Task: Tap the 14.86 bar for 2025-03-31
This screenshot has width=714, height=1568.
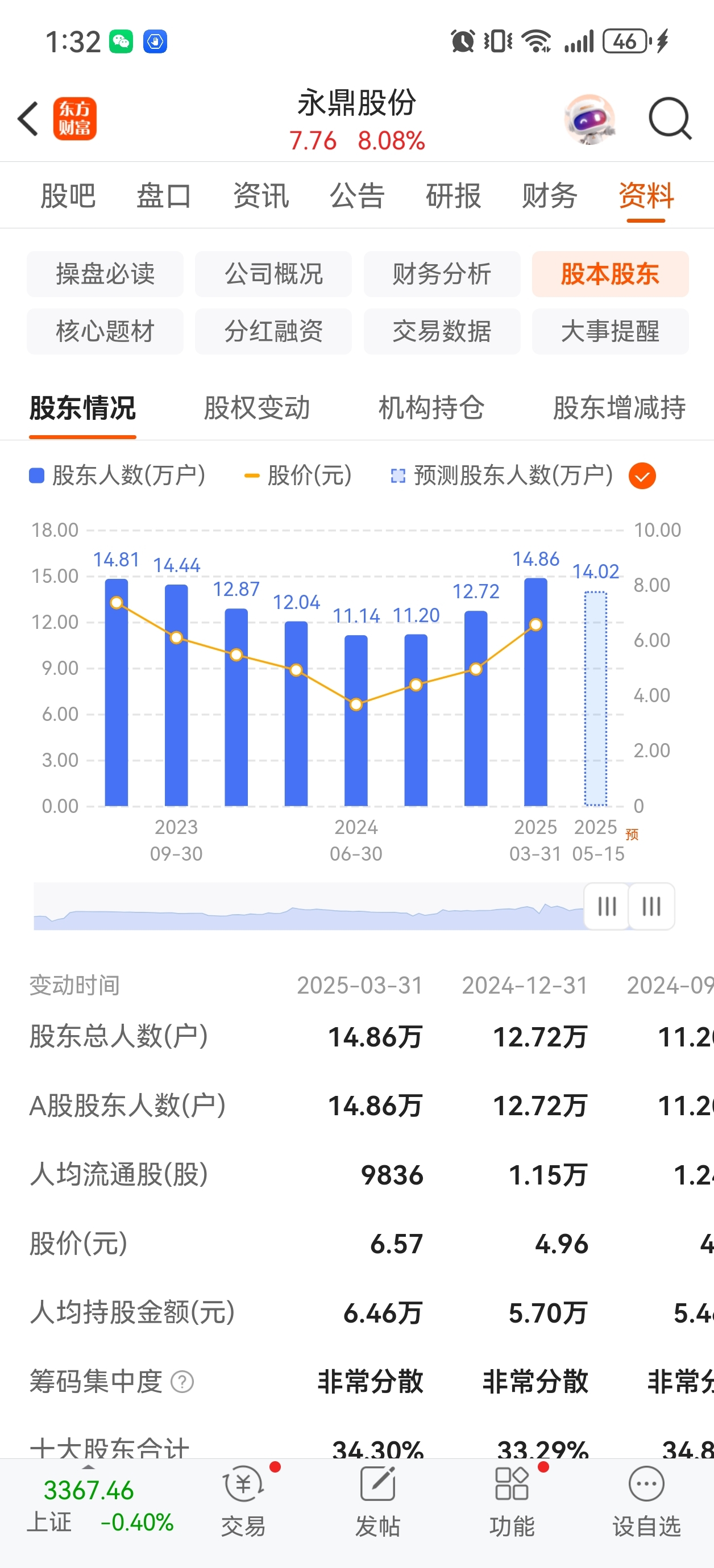Action: 535,692
